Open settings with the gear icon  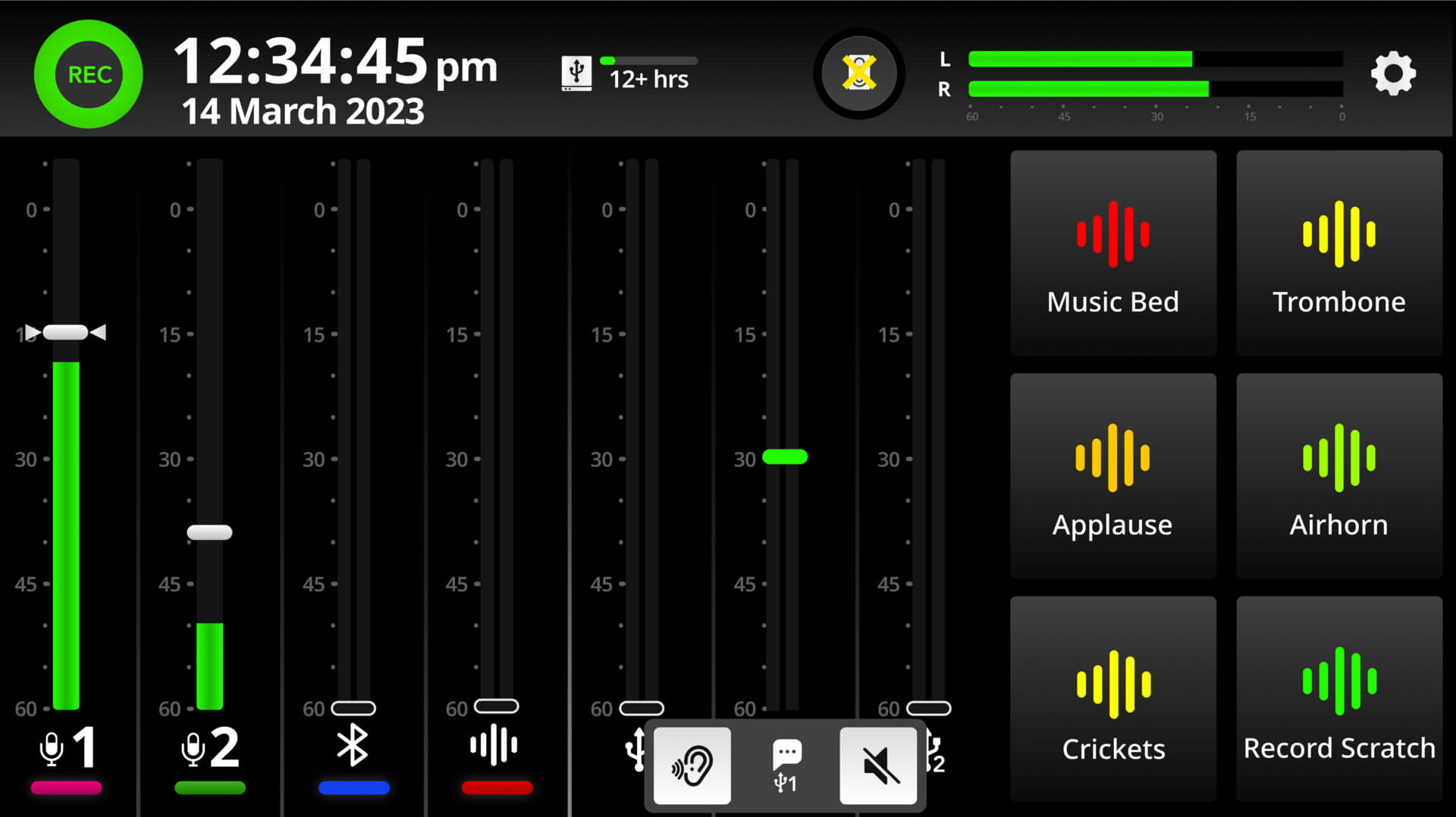1393,74
